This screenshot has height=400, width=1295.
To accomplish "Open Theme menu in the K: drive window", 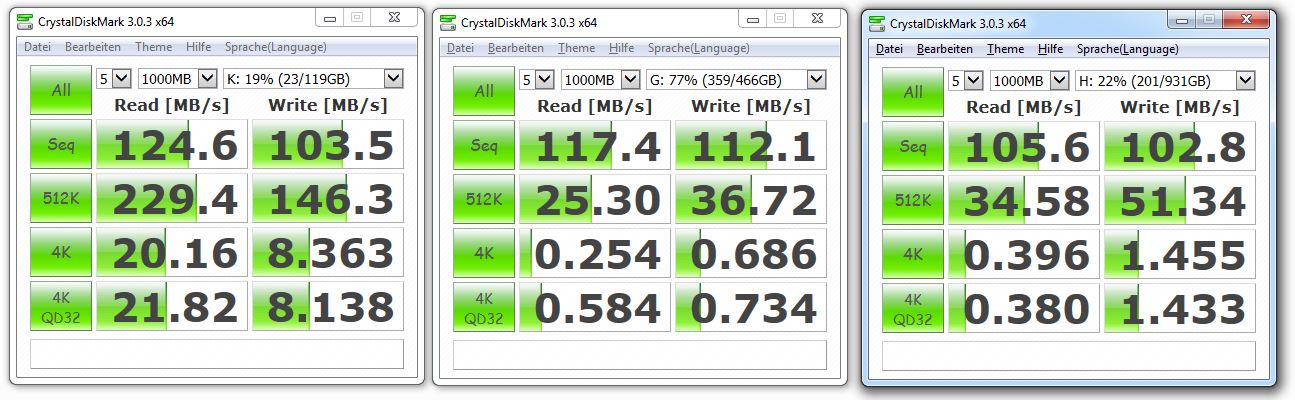I will 153,47.
